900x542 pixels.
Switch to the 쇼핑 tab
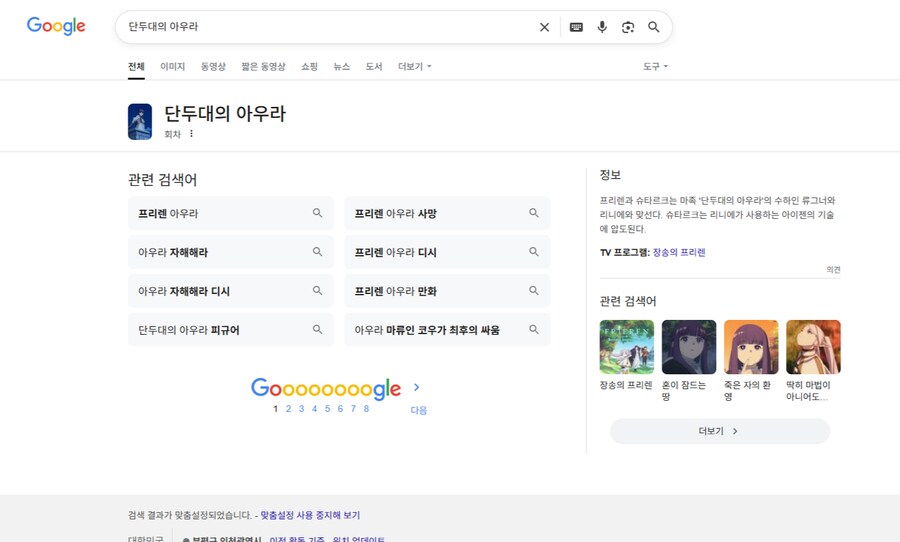click(x=309, y=67)
